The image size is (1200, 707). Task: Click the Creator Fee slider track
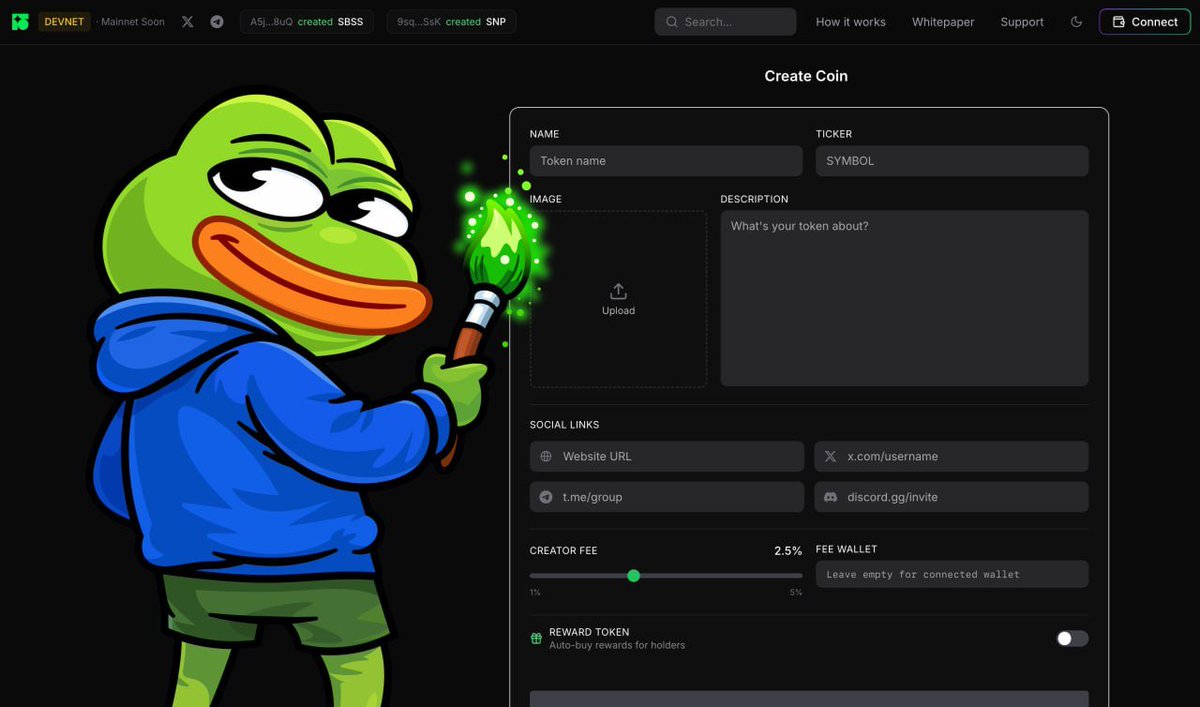coord(666,575)
